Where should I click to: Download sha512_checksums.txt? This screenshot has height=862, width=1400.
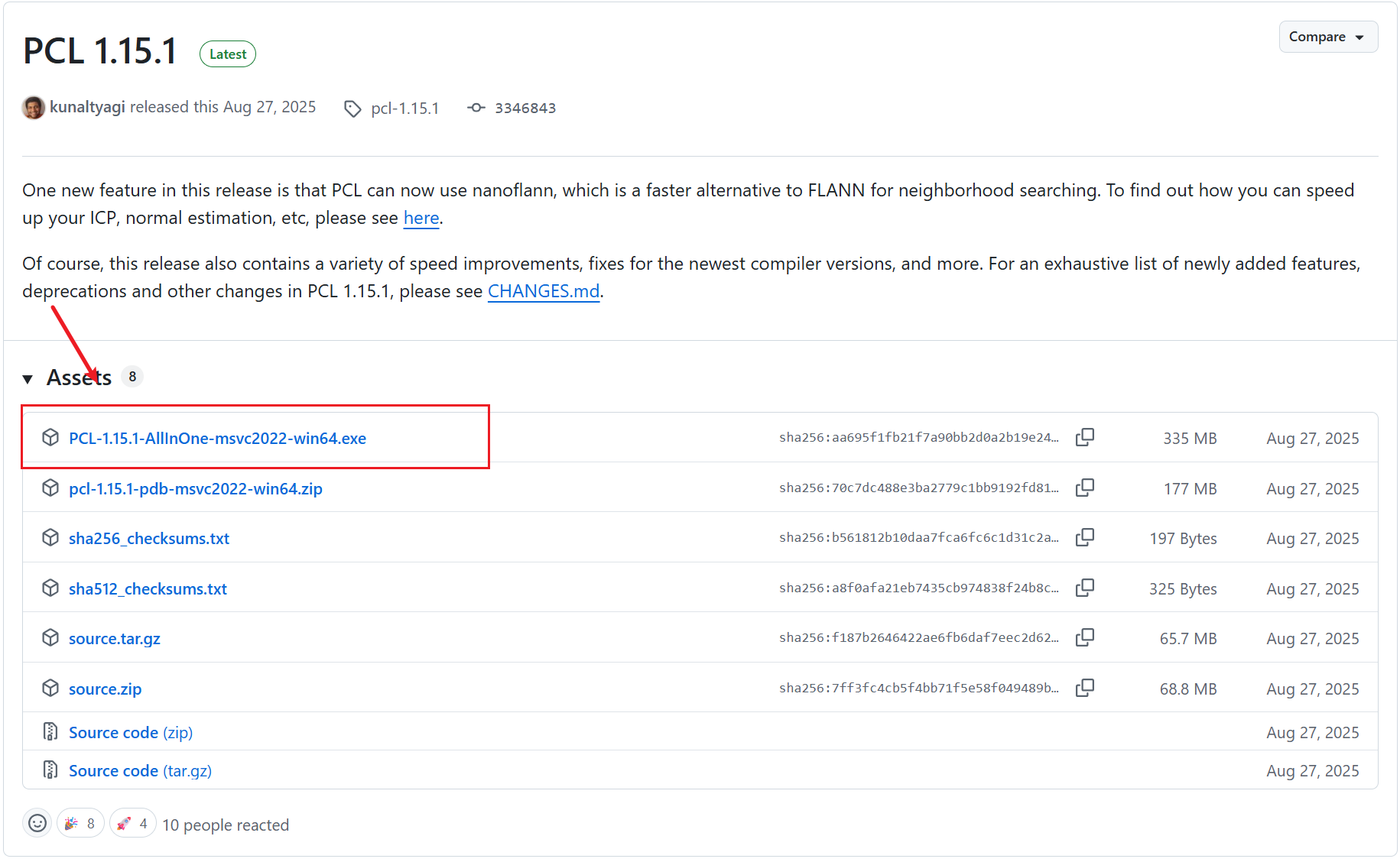pos(148,589)
